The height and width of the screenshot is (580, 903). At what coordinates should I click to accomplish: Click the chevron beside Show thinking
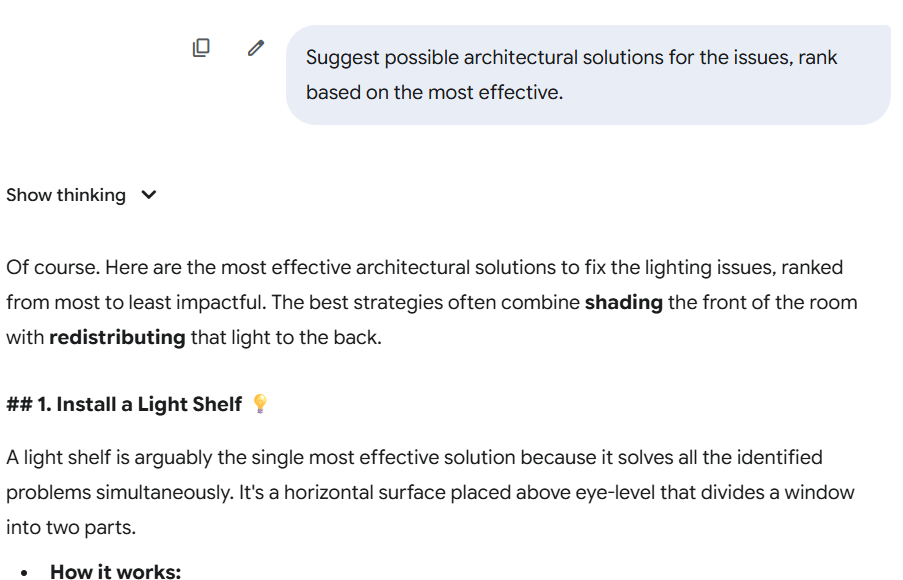pyautogui.click(x=149, y=195)
